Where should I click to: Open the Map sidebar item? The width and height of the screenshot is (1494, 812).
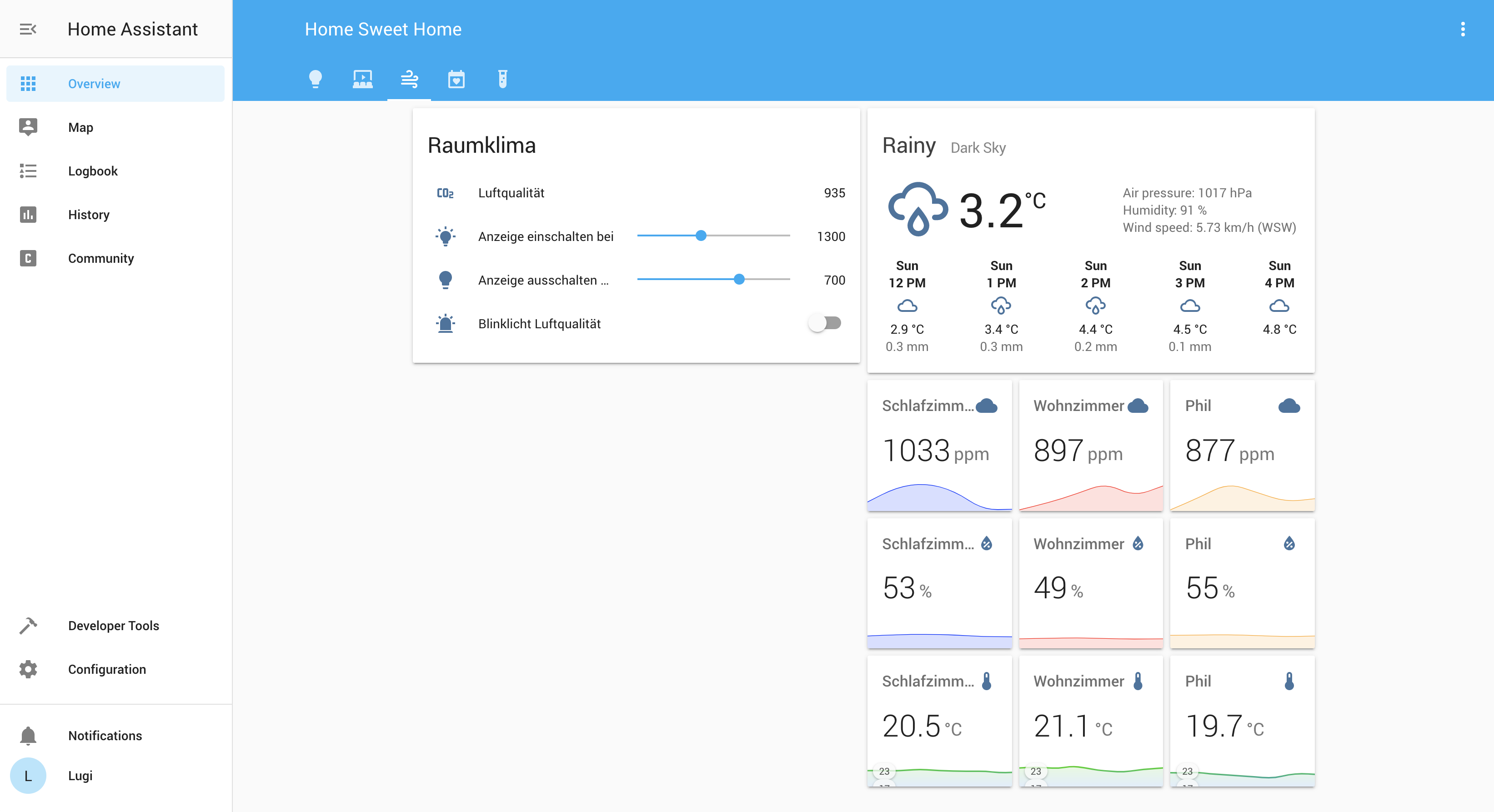click(x=80, y=127)
